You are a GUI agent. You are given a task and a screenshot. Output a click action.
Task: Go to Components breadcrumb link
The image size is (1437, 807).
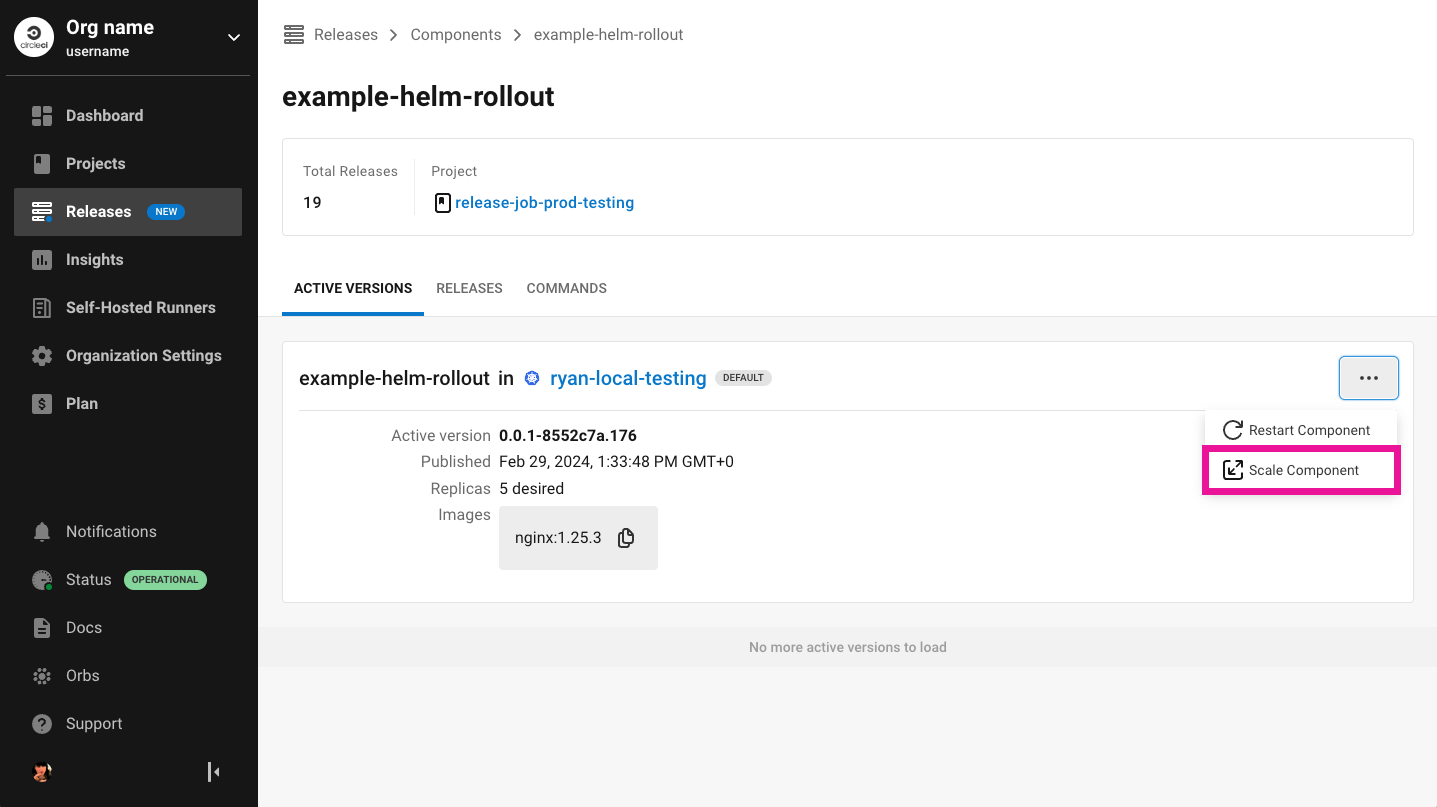tap(456, 35)
